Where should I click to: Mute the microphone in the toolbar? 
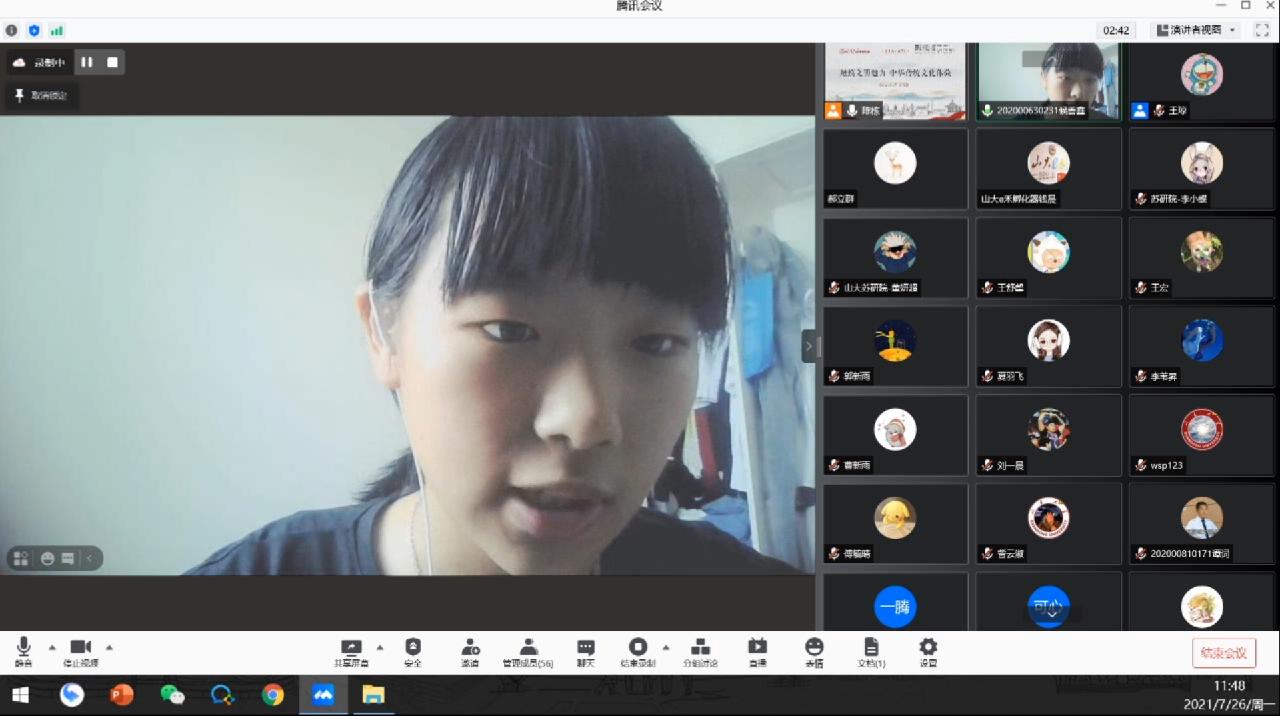[23, 651]
